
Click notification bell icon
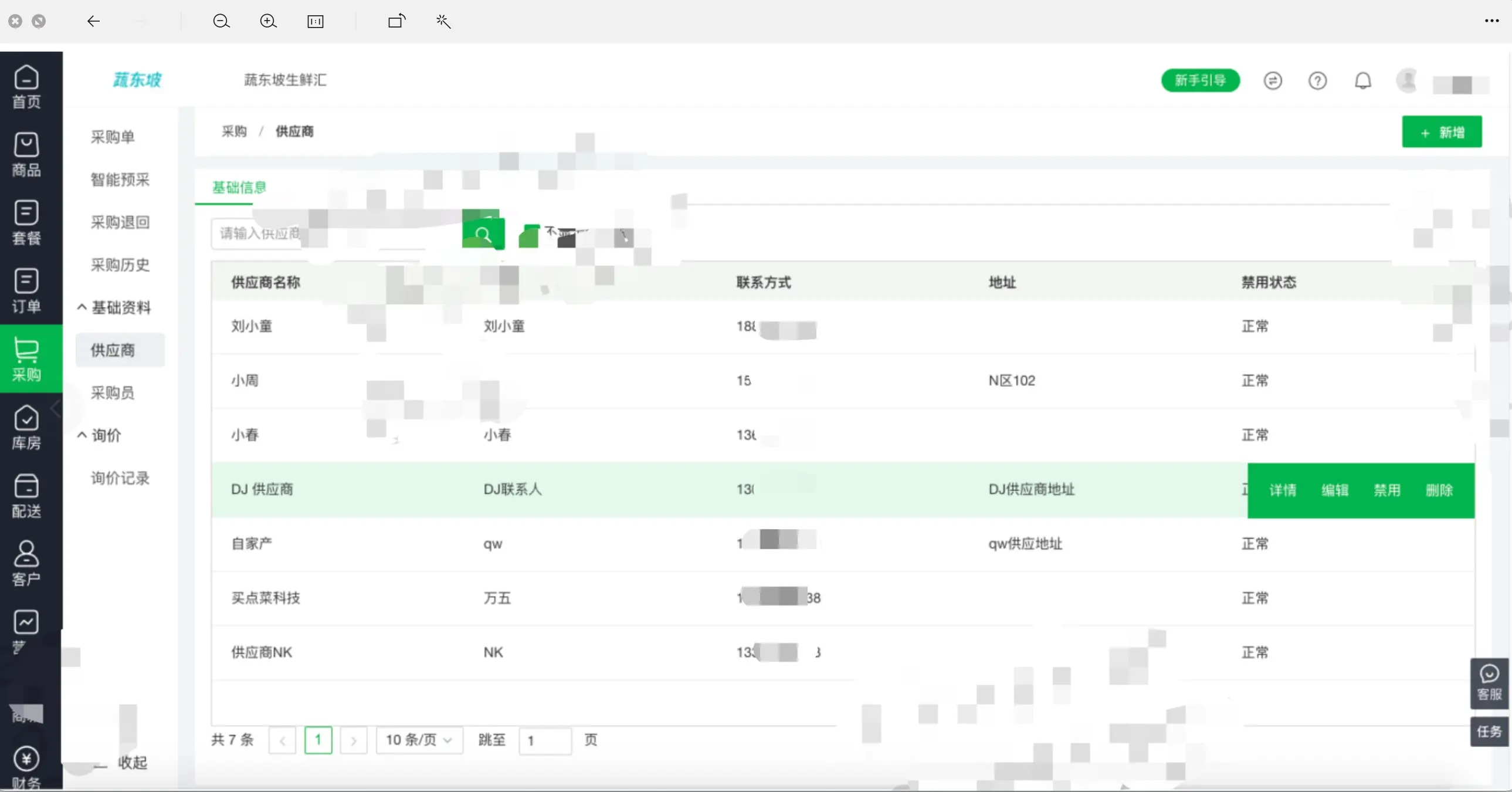pos(1362,80)
